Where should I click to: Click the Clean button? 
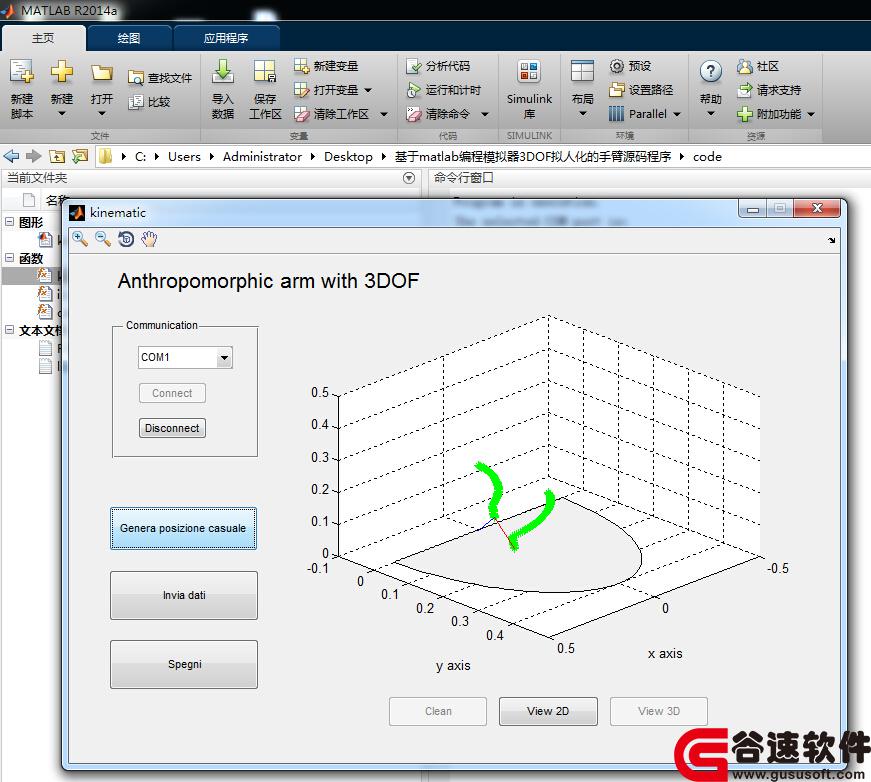pyautogui.click(x=438, y=711)
